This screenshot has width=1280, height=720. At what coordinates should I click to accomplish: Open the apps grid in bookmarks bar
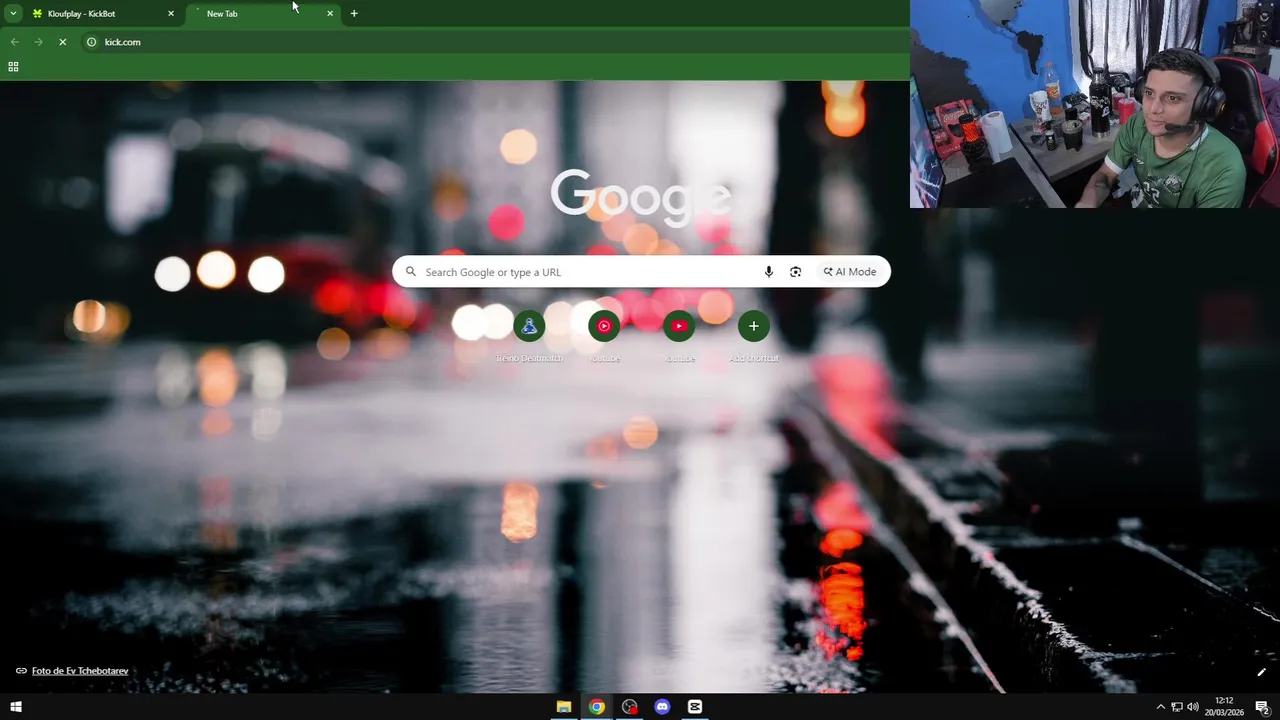click(x=13, y=67)
